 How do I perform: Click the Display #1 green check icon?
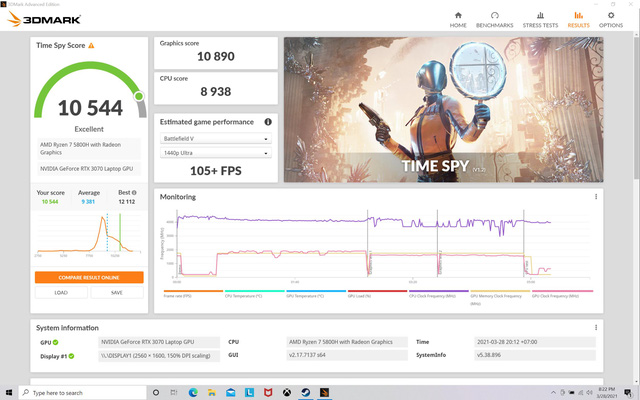71,356
